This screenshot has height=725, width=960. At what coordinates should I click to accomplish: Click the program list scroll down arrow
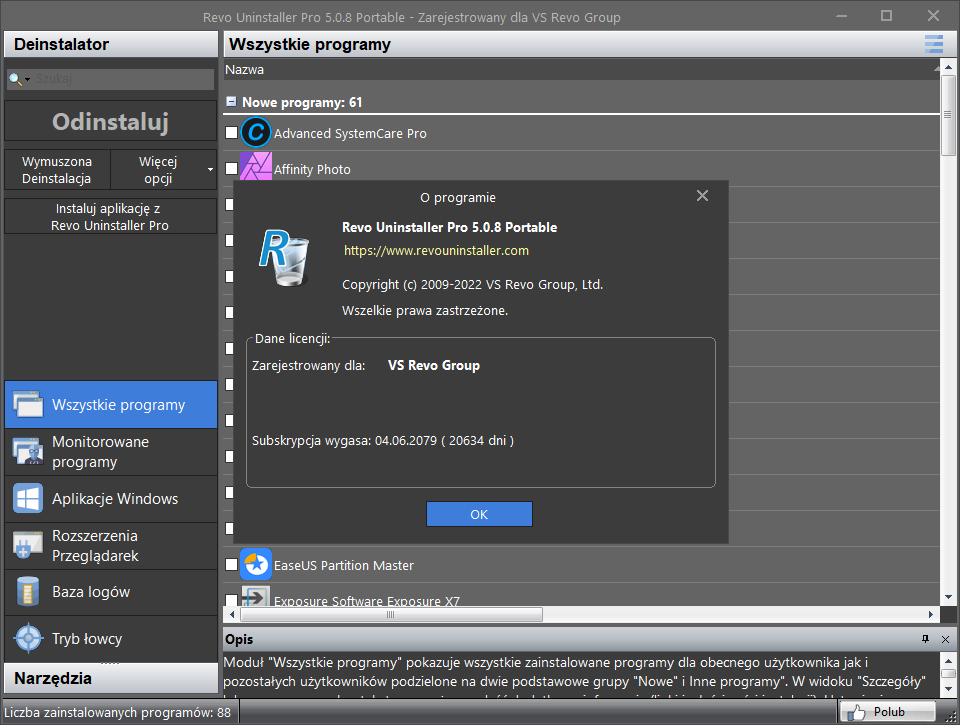pos(948,597)
